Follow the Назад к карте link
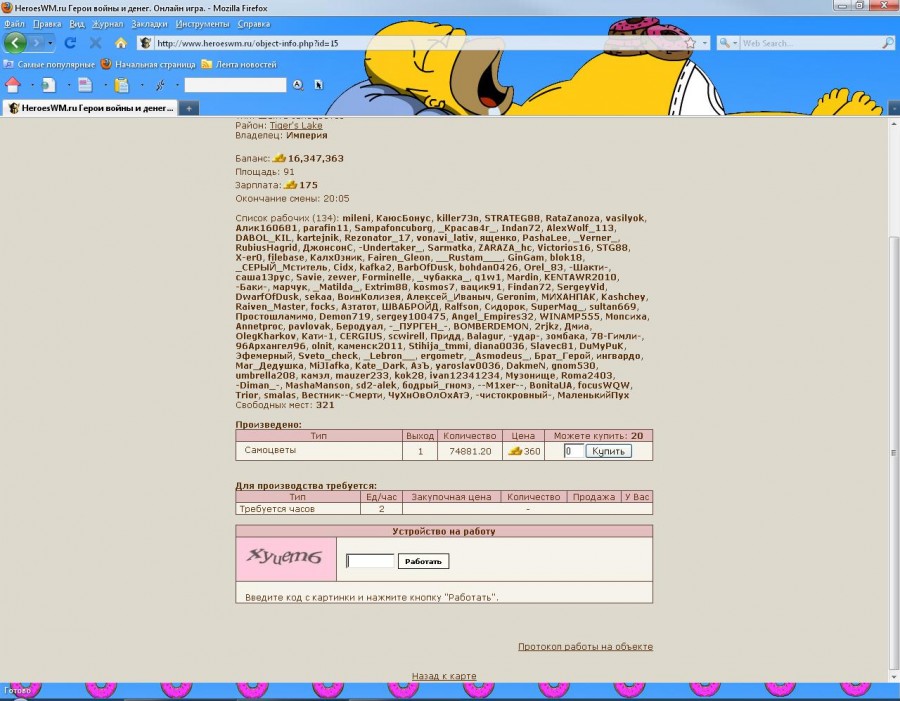 pos(444,676)
